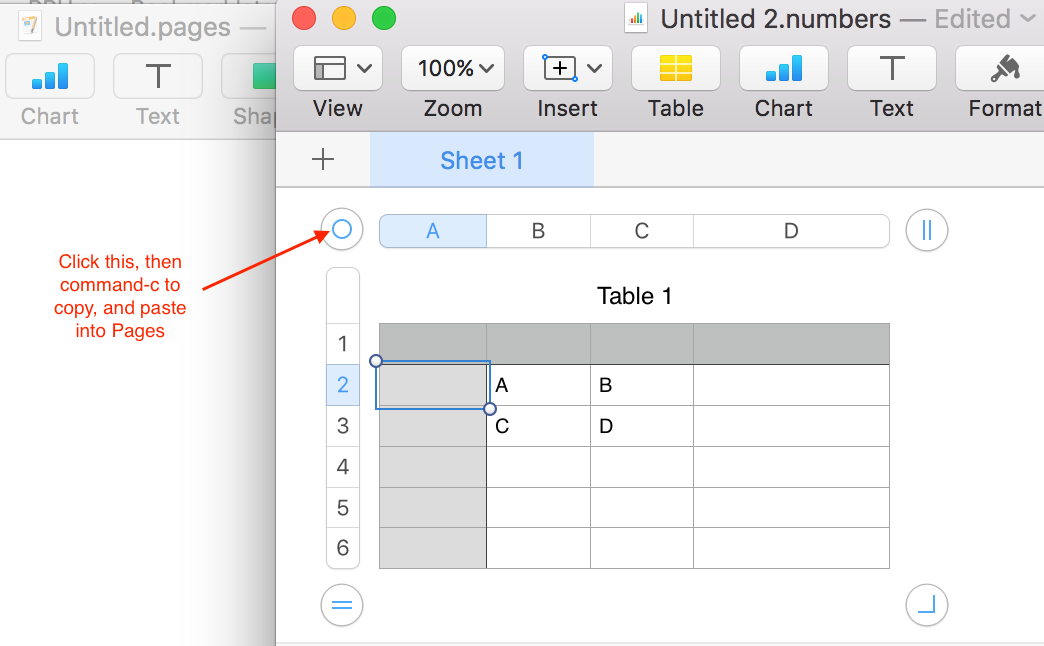Open the Insert dropdown menu
This screenshot has width=1044, height=646.
point(568,69)
